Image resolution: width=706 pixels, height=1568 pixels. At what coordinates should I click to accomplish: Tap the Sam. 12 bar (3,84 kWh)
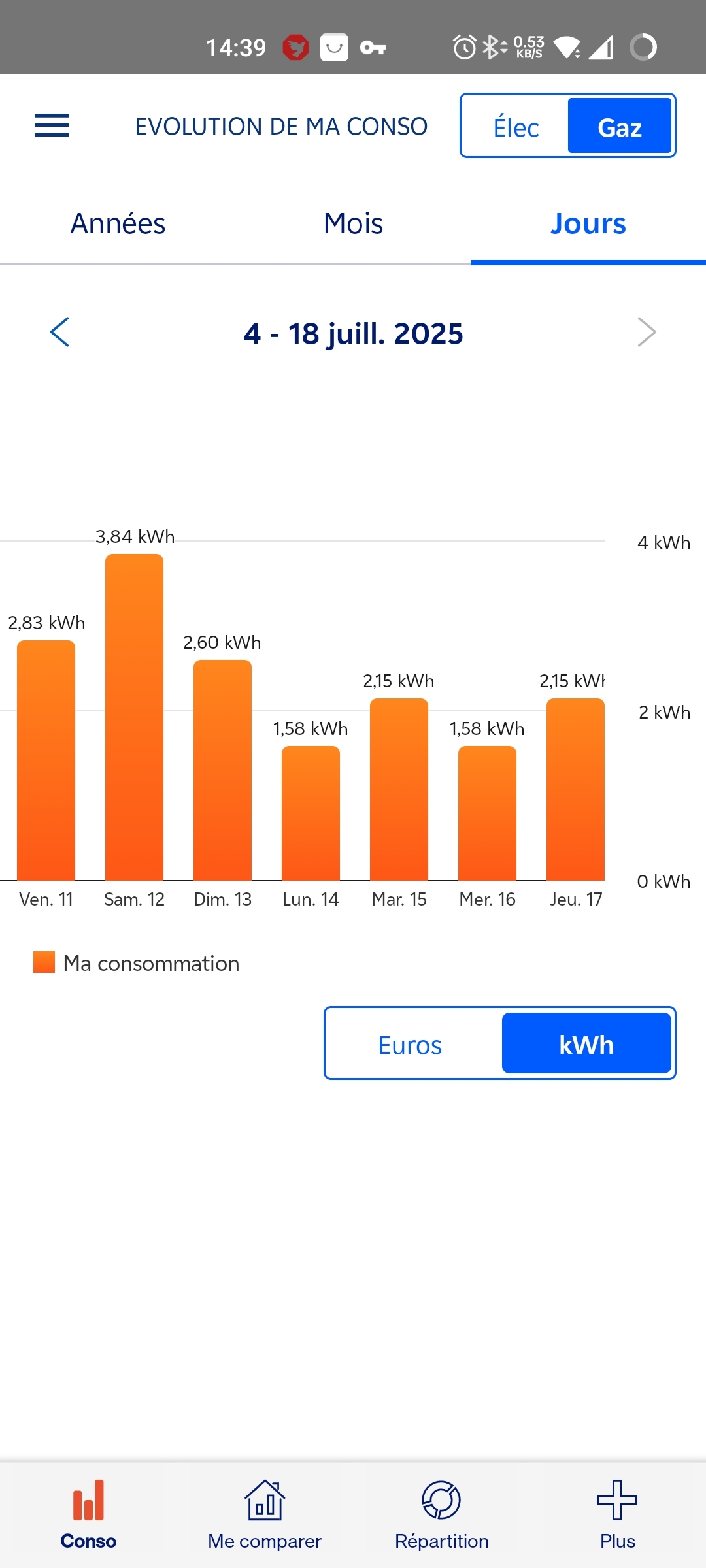coord(134,717)
